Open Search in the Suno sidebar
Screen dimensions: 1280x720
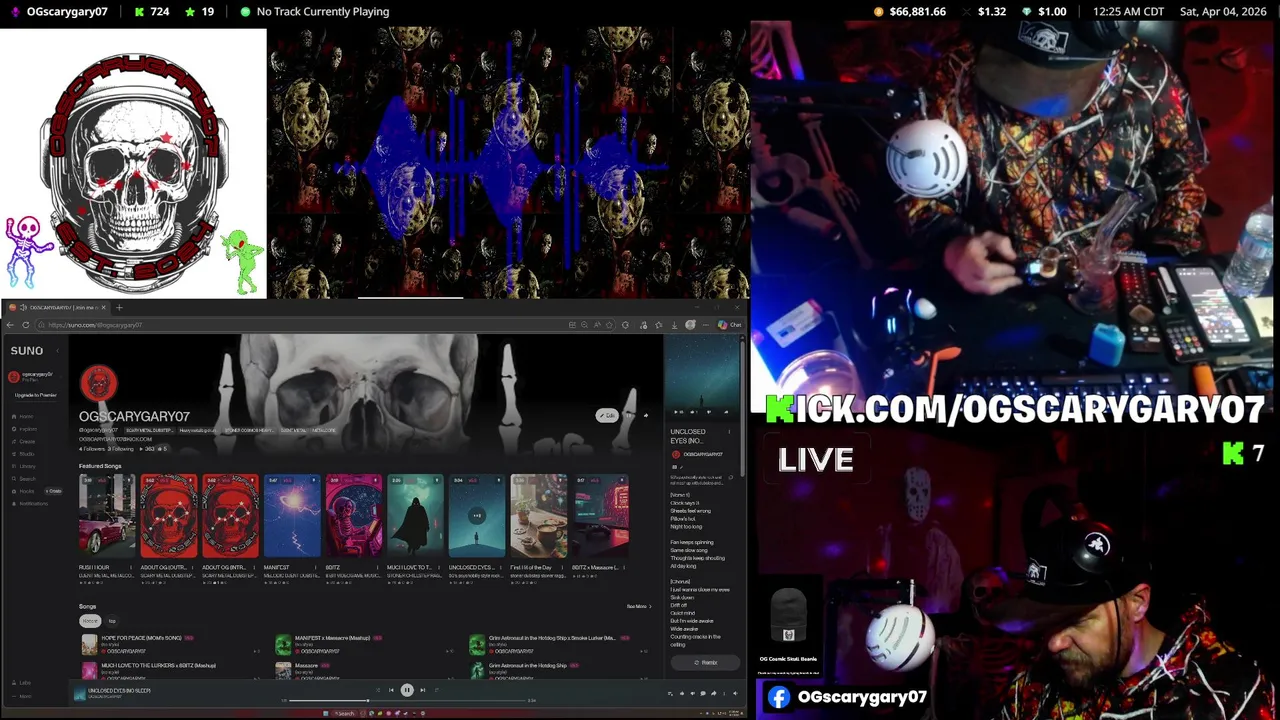24,479
